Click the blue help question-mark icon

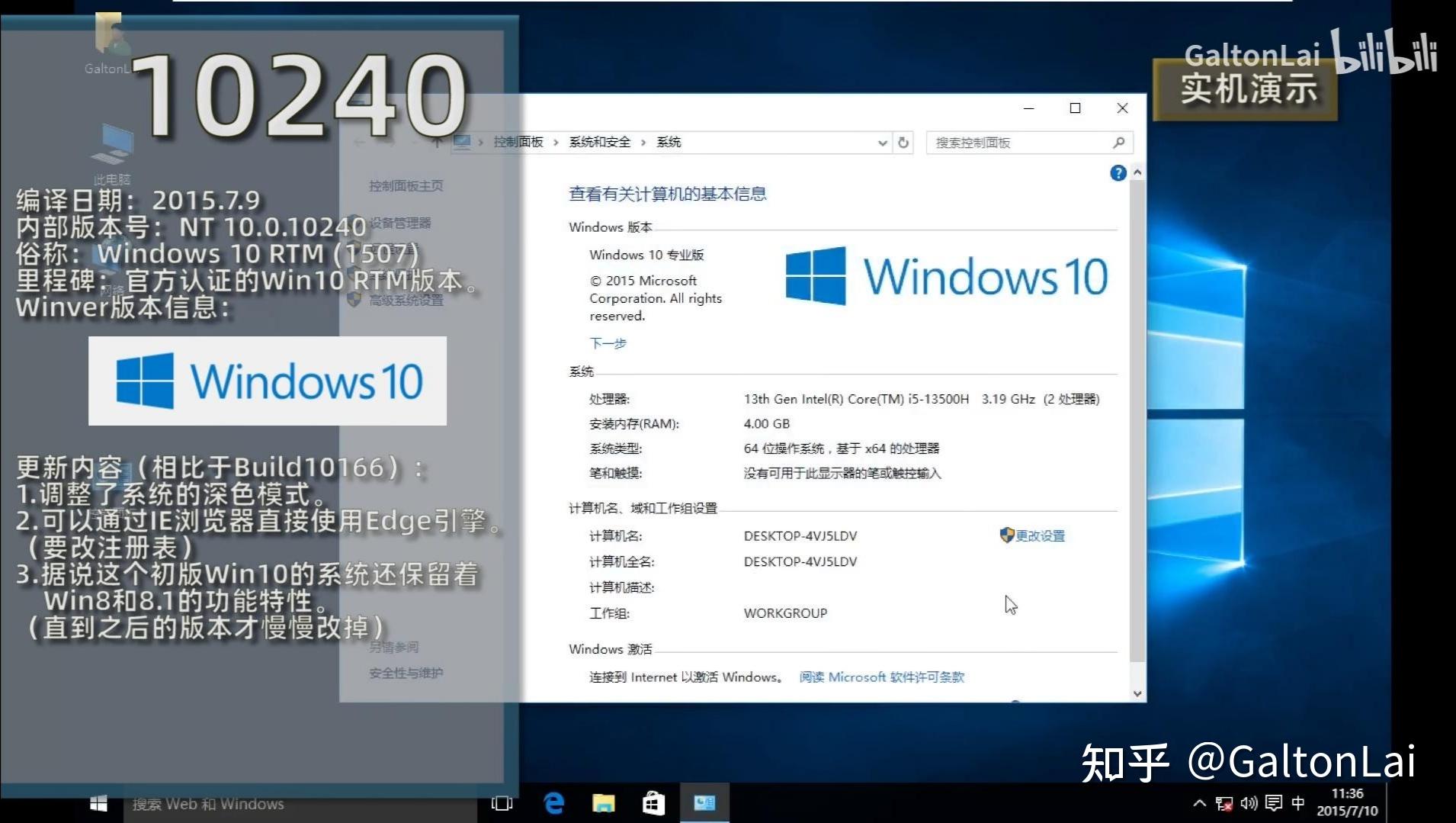(1118, 173)
